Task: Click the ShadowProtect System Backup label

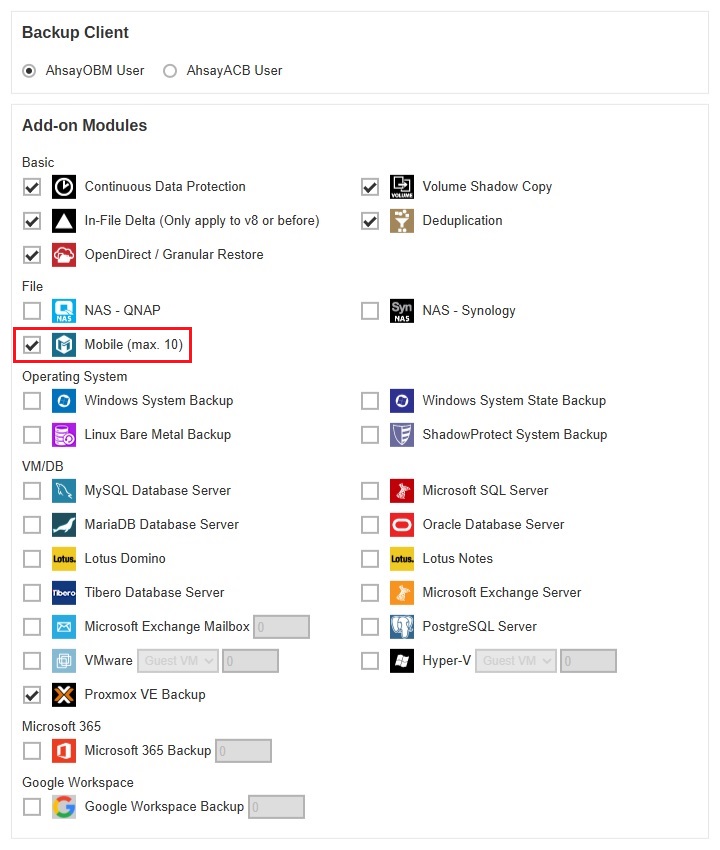Action: pos(515,435)
